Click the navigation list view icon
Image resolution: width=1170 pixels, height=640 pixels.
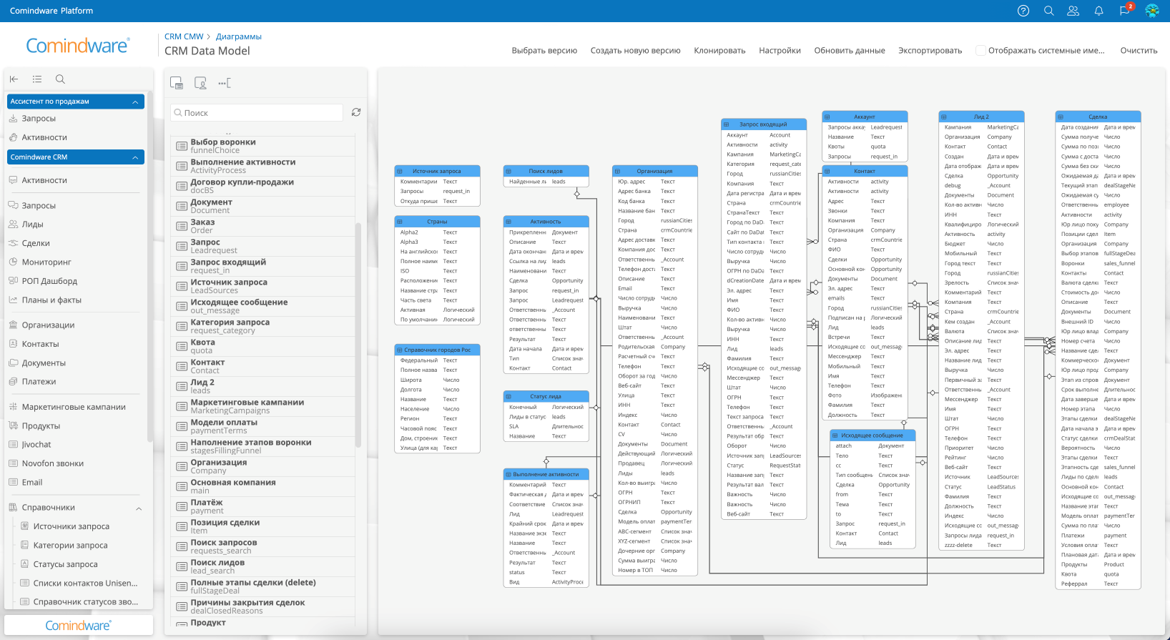(x=37, y=79)
